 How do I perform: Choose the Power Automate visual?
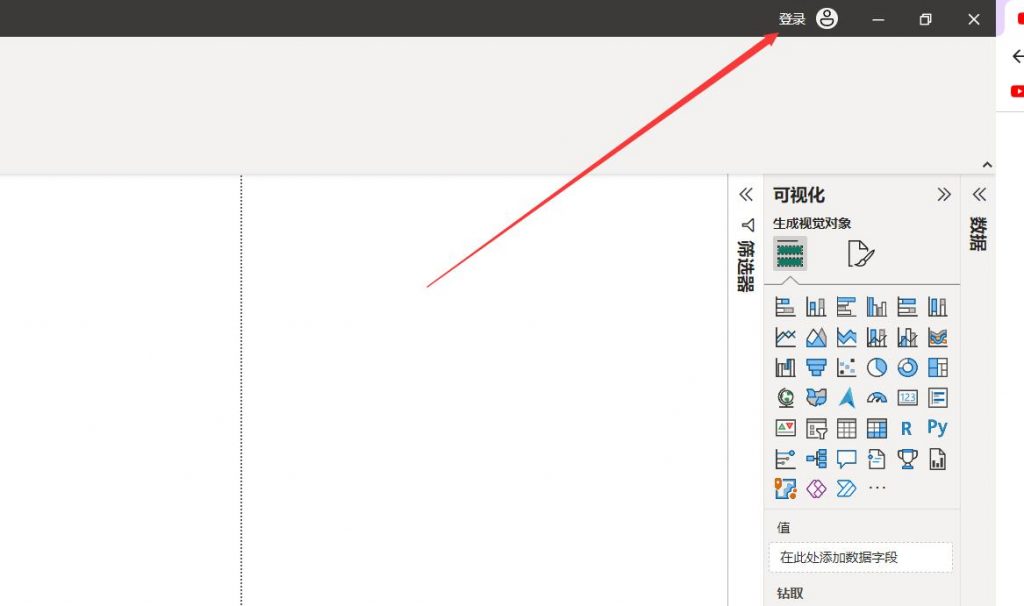pos(846,488)
